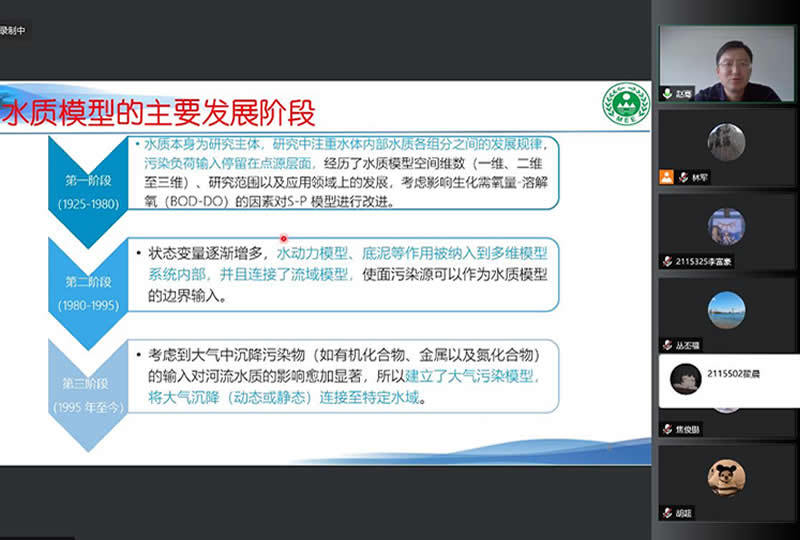Click the muted microphone icon for 丛丕福

667,345
